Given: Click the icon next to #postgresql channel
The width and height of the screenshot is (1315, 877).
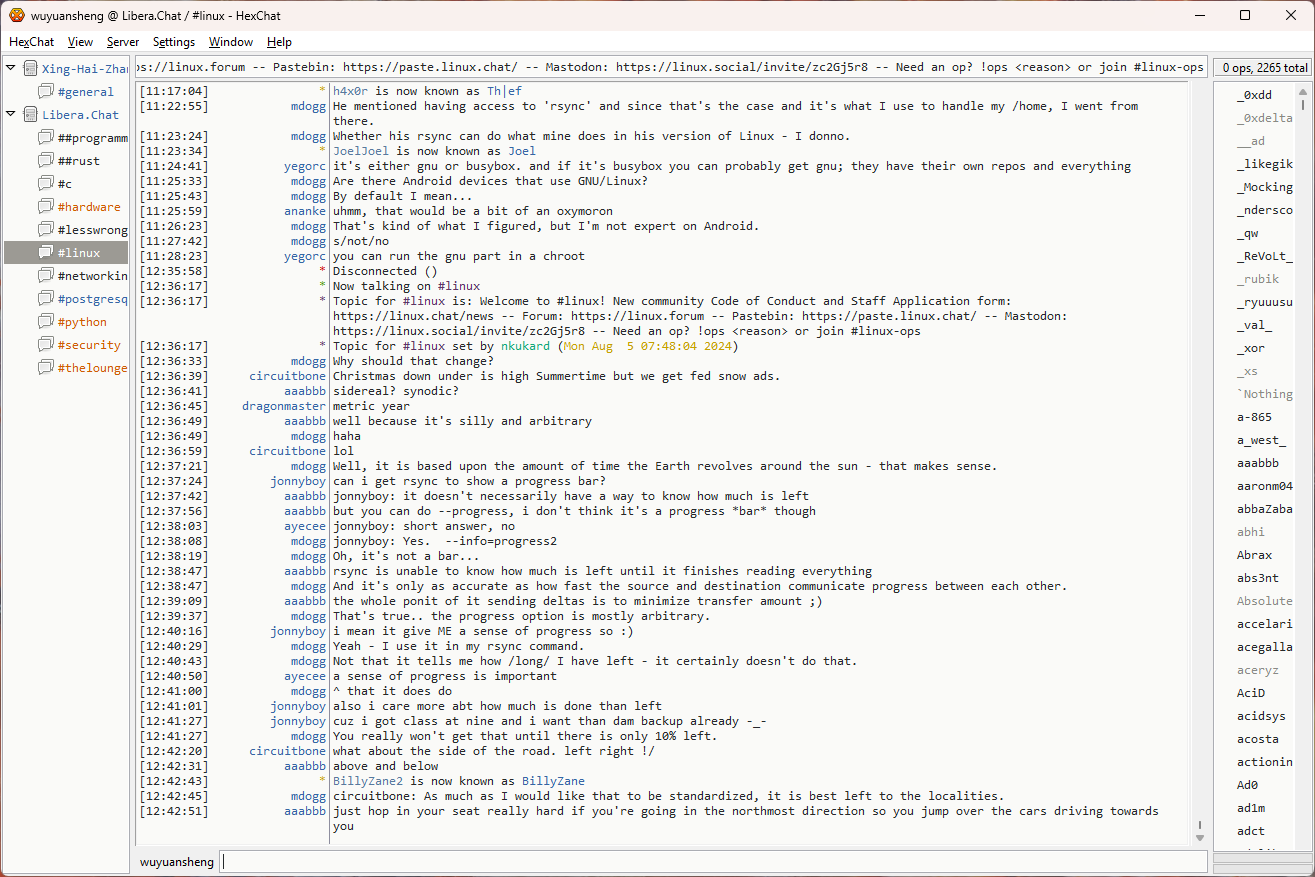Looking at the screenshot, I should tap(45, 299).
